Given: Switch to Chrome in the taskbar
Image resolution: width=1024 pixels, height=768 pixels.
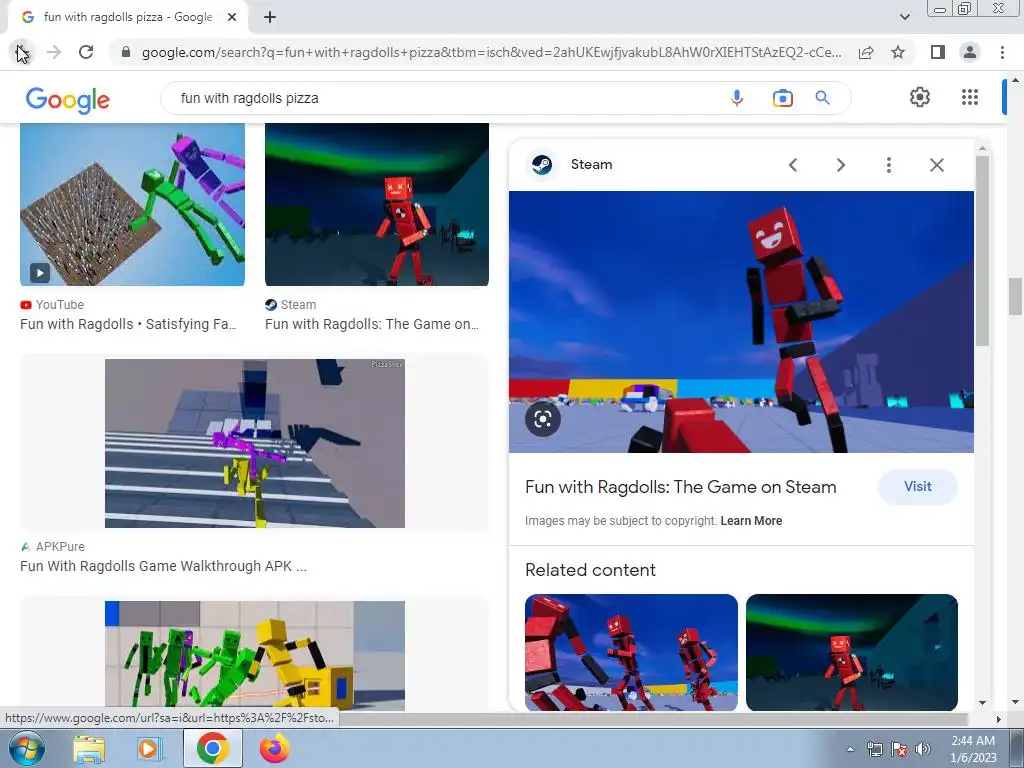Looking at the screenshot, I should [x=212, y=749].
